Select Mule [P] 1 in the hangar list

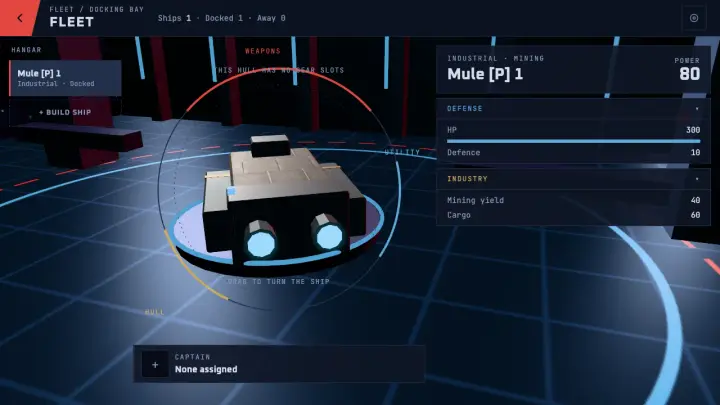[65, 78]
